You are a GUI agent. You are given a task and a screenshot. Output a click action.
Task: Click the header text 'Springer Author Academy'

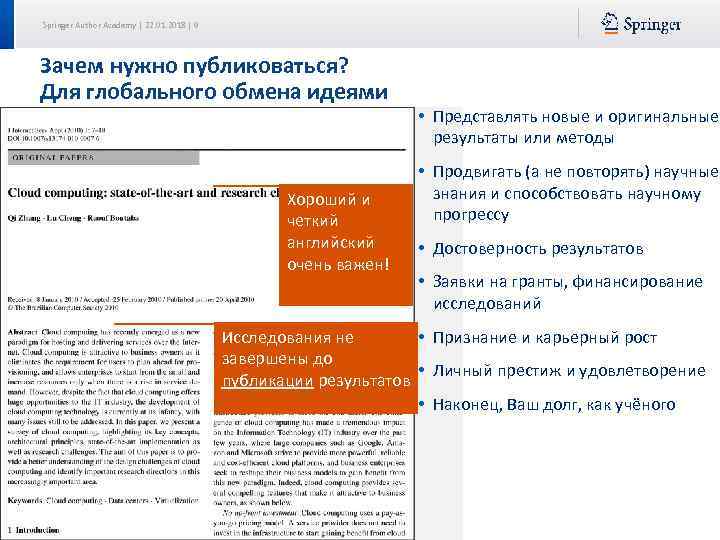89,25
